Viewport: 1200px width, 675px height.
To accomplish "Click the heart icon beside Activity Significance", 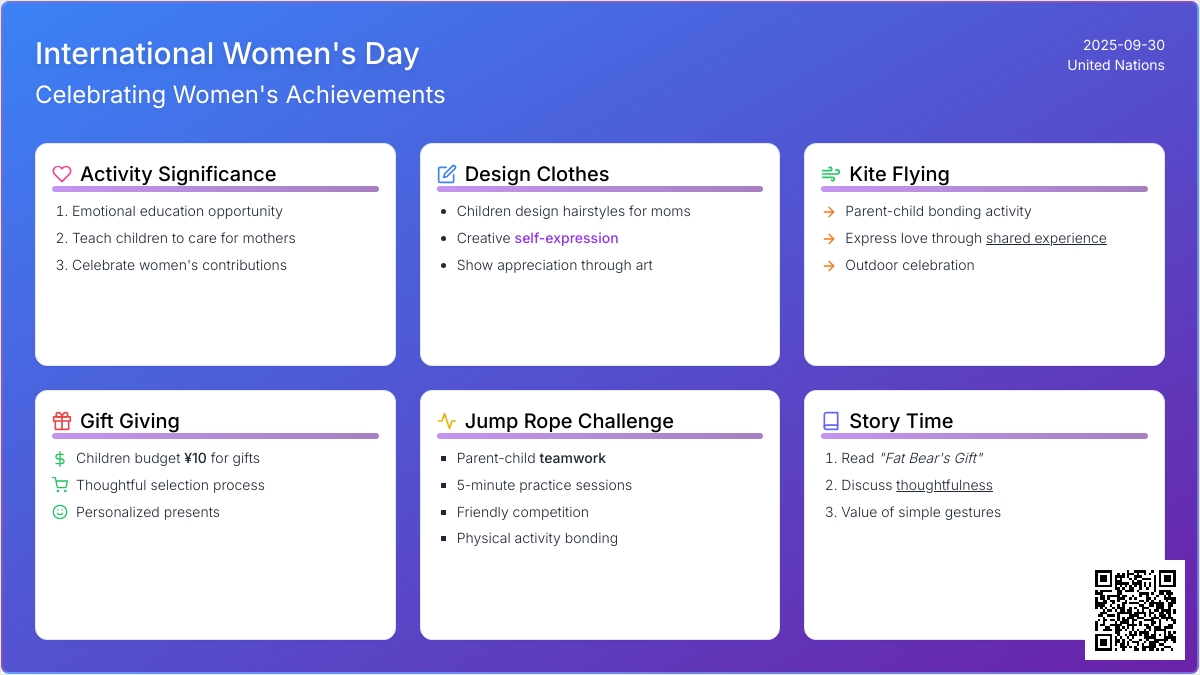I will 62,174.
